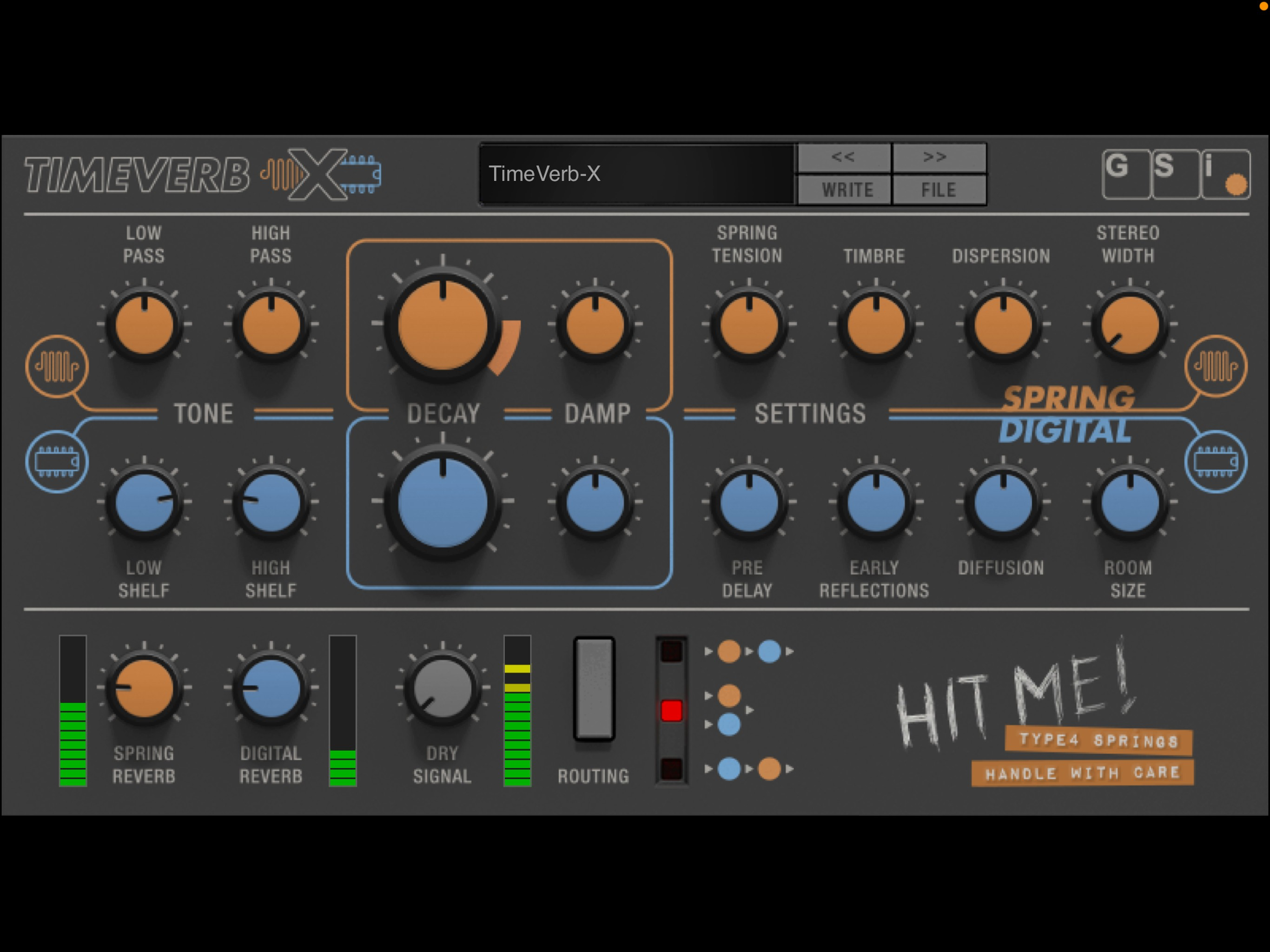Click the Timbre knob
This screenshot has height=952, width=1270.
876,325
